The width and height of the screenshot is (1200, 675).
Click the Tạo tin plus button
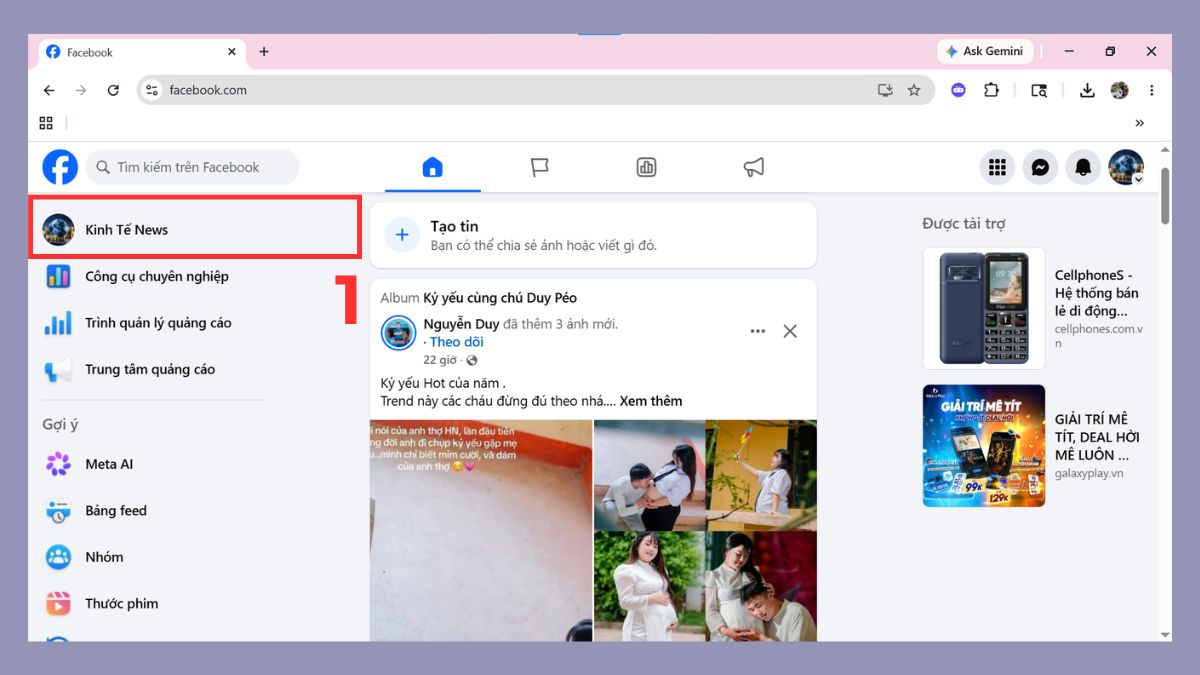pyautogui.click(x=402, y=235)
